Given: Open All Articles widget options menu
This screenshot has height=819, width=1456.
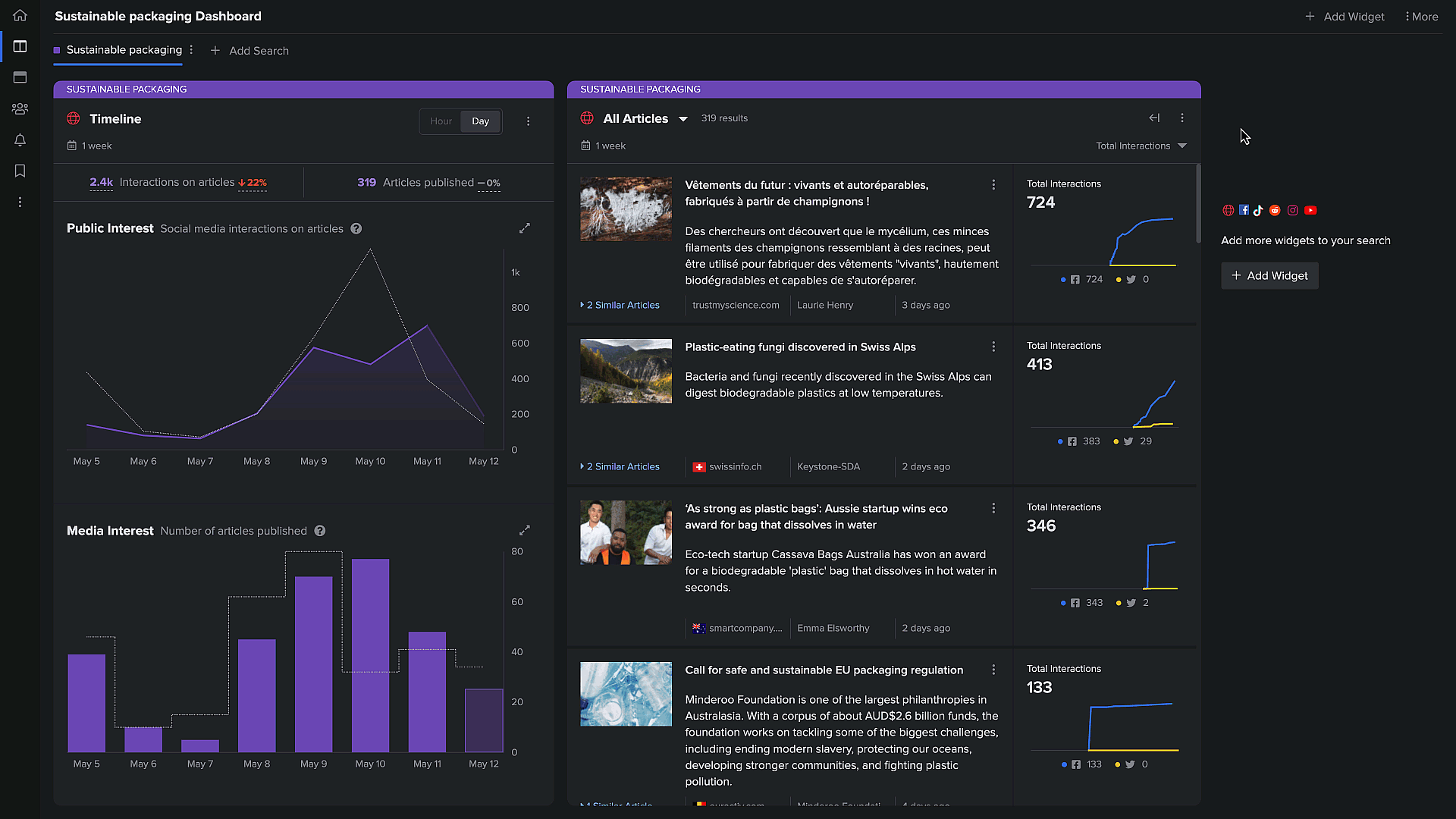Looking at the screenshot, I should 1182,118.
